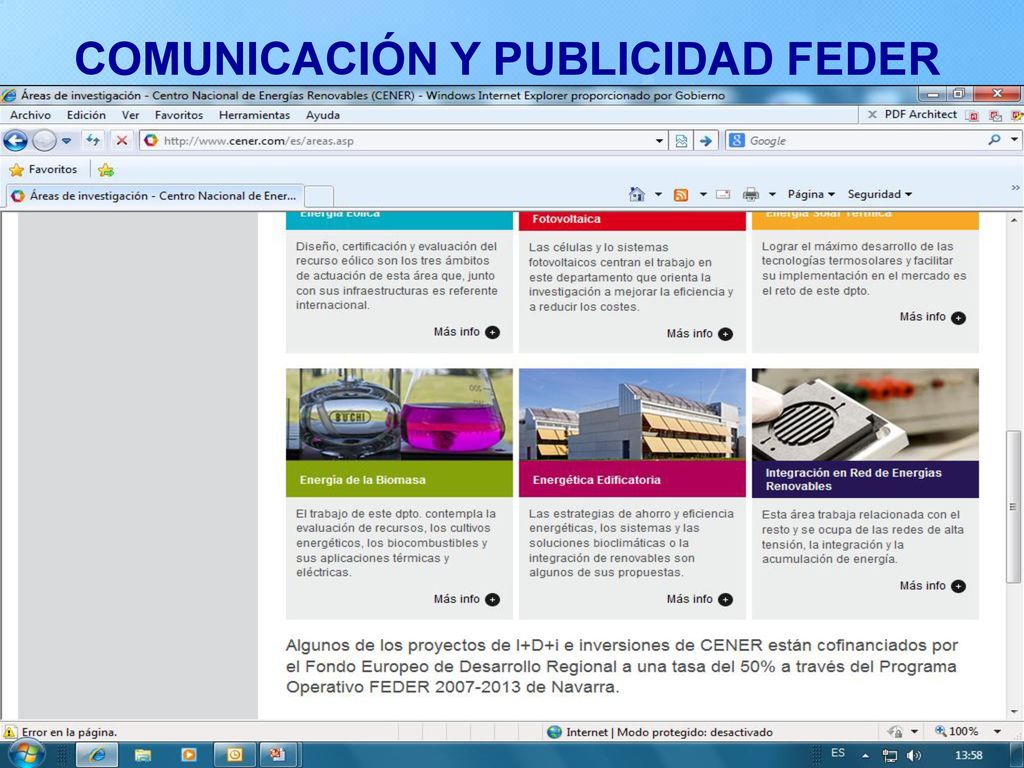Screen dimensions: 1024x768
Task: Expand the RSS feeds dropdown arrow
Action: tap(703, 194)
